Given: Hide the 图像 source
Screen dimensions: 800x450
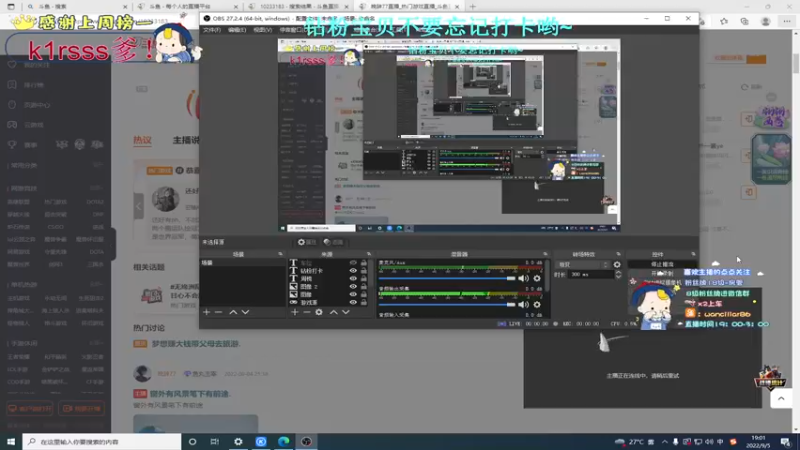Looking at the screenshot, I should (x=353, y=294).
